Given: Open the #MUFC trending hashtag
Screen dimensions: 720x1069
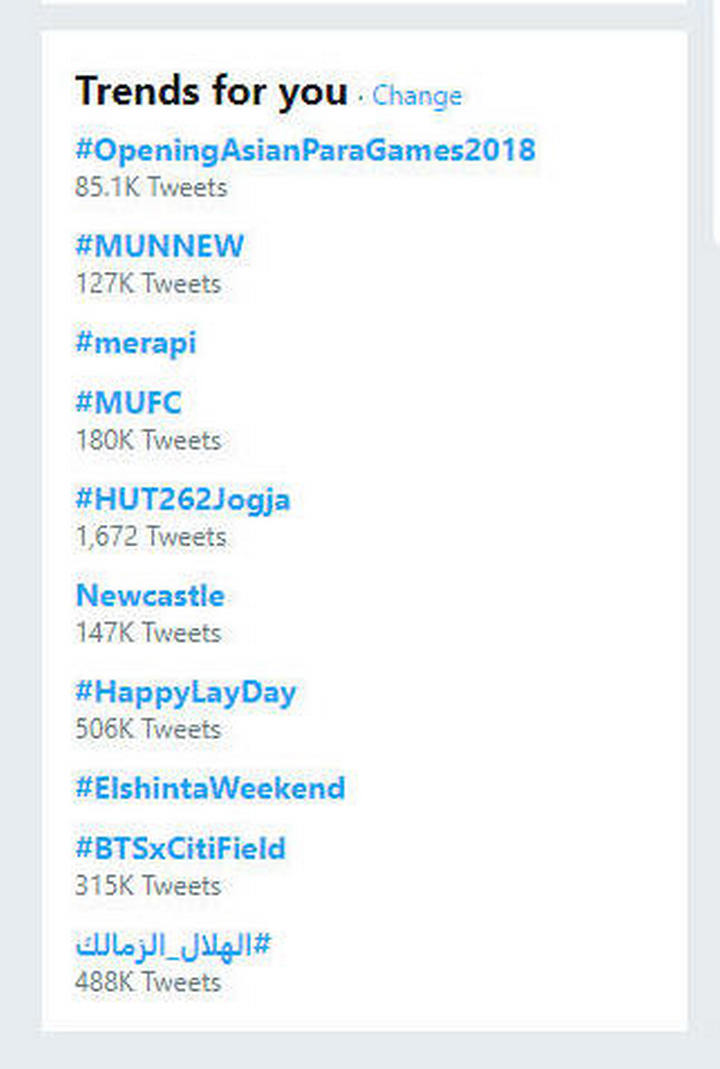Looking at the screenshot, I should (x=129, y=402).
